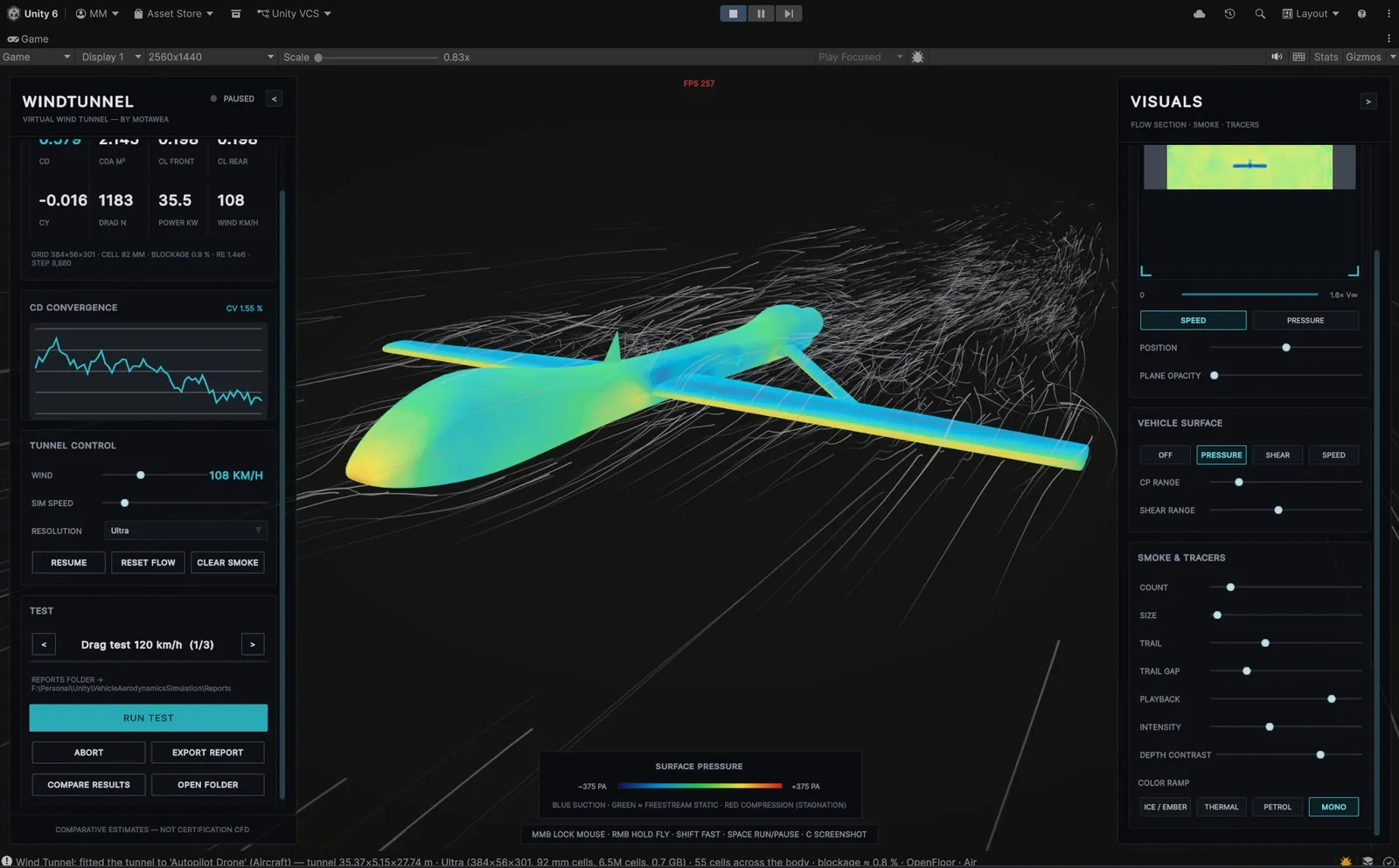Toggle the Stats overlay
This screenshot has width=1399, height=868.
pos(1326,57)
